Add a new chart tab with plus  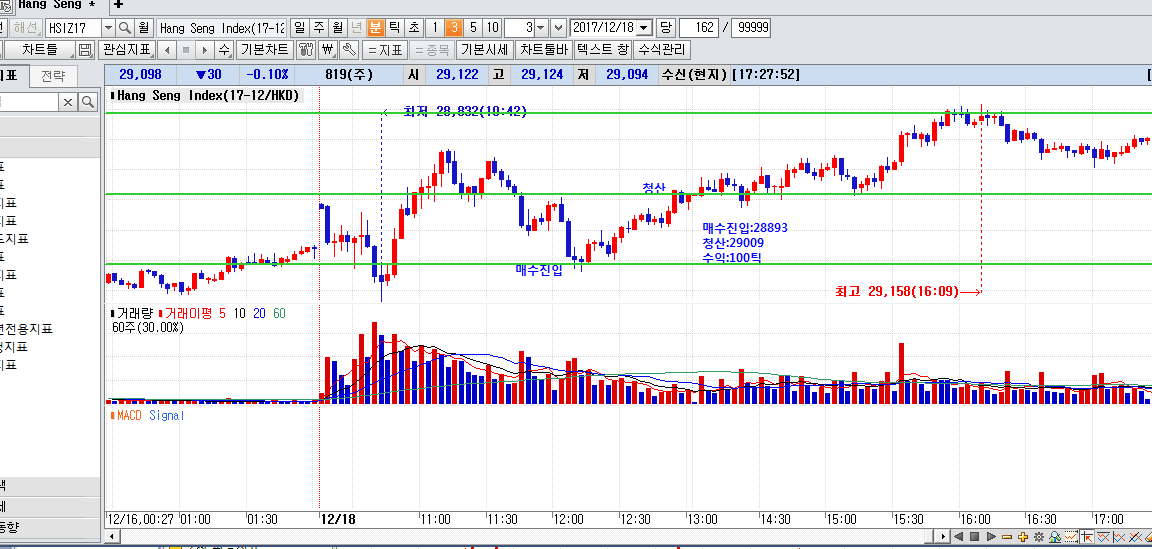pyautogui.click(x=120, y=4)
